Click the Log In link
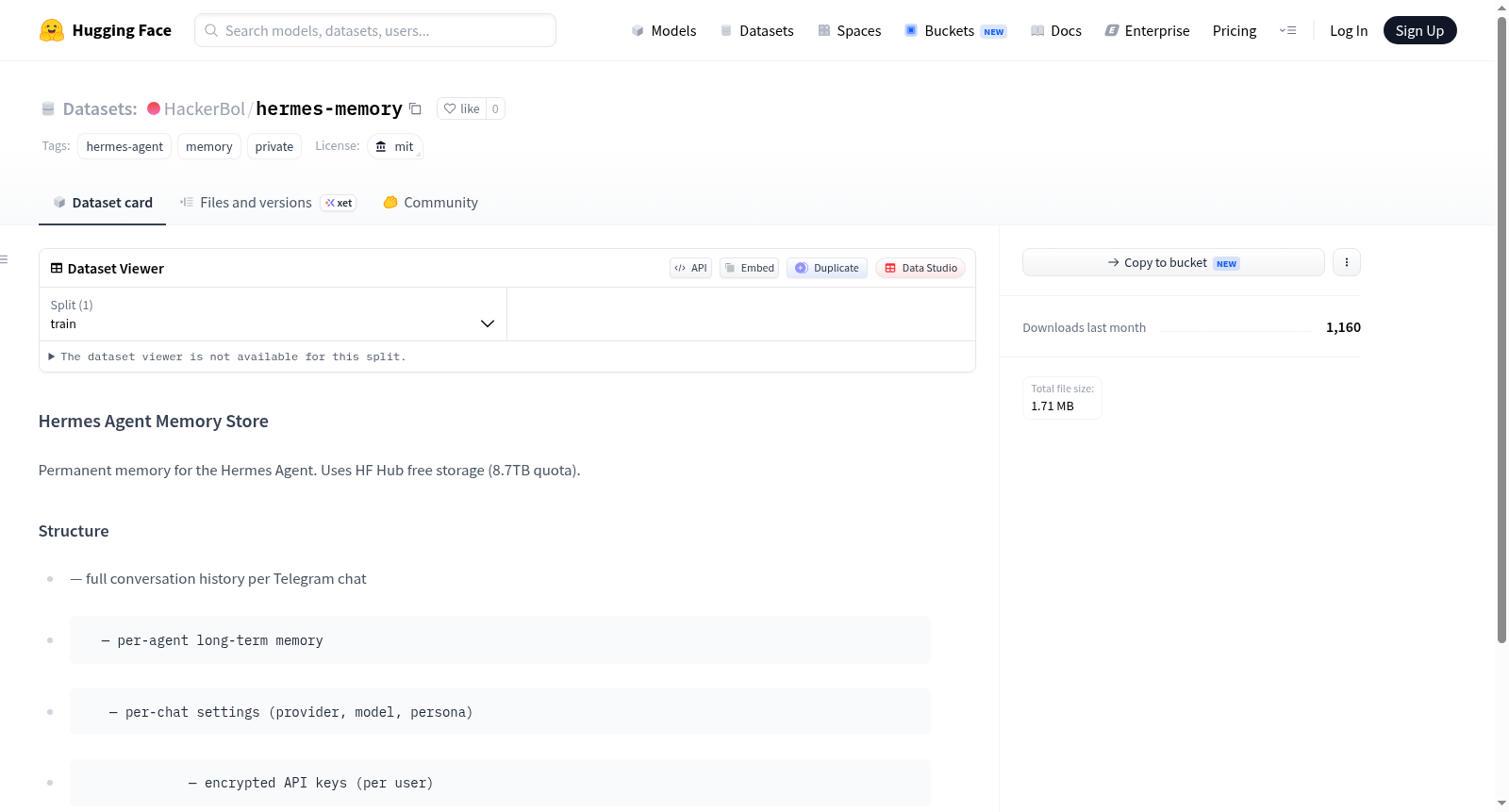The width and height of the screenshot is (1509, 812). tap(1349, 30)
